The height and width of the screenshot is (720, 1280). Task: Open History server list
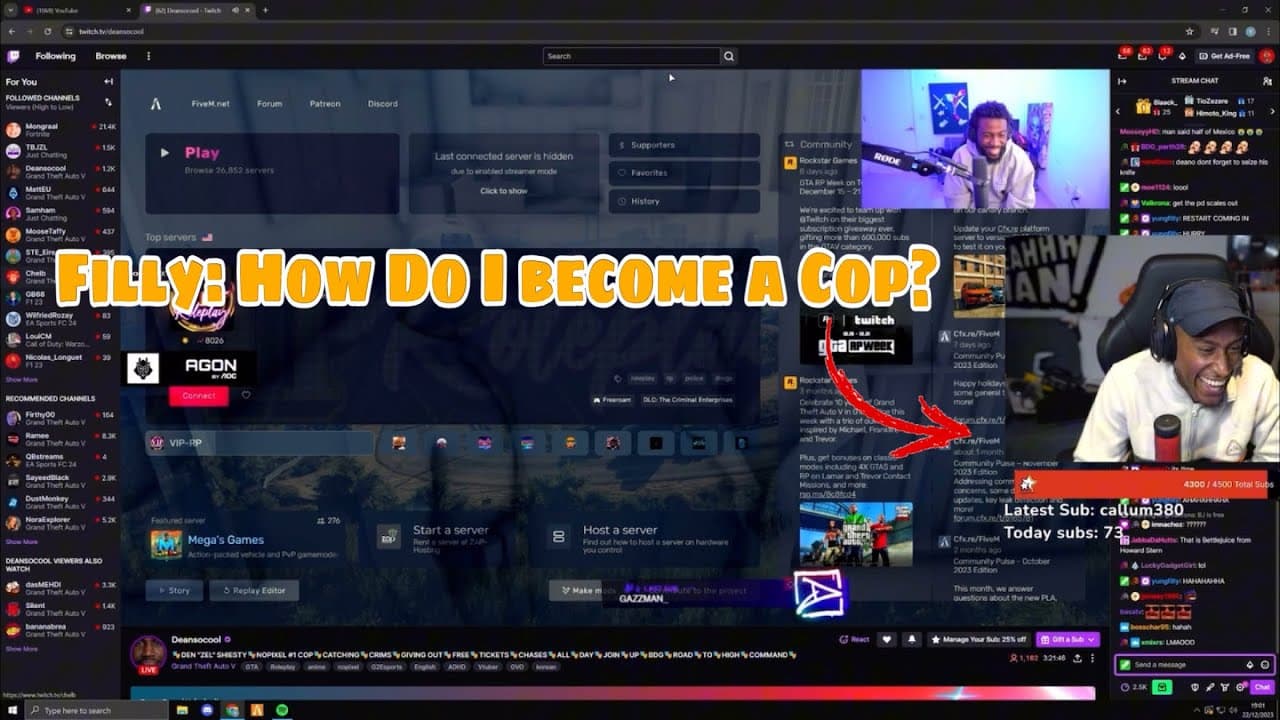pos(684,201)
